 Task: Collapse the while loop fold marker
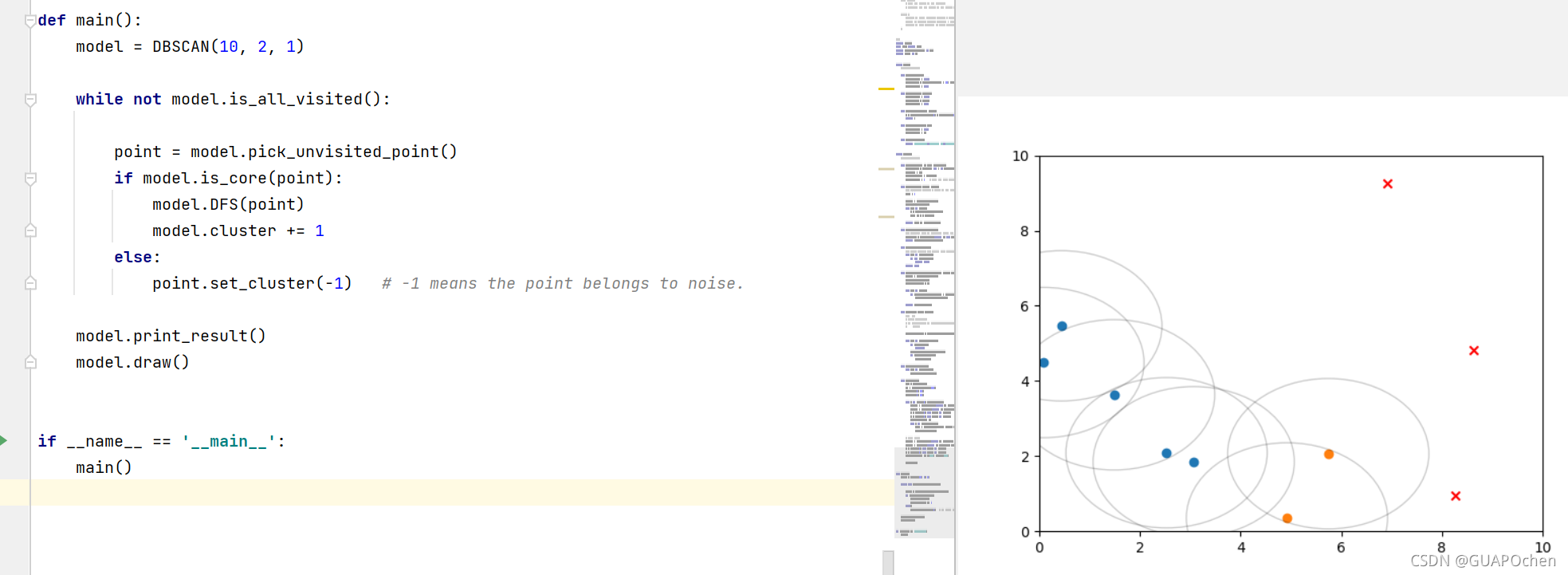coord(30,100)
